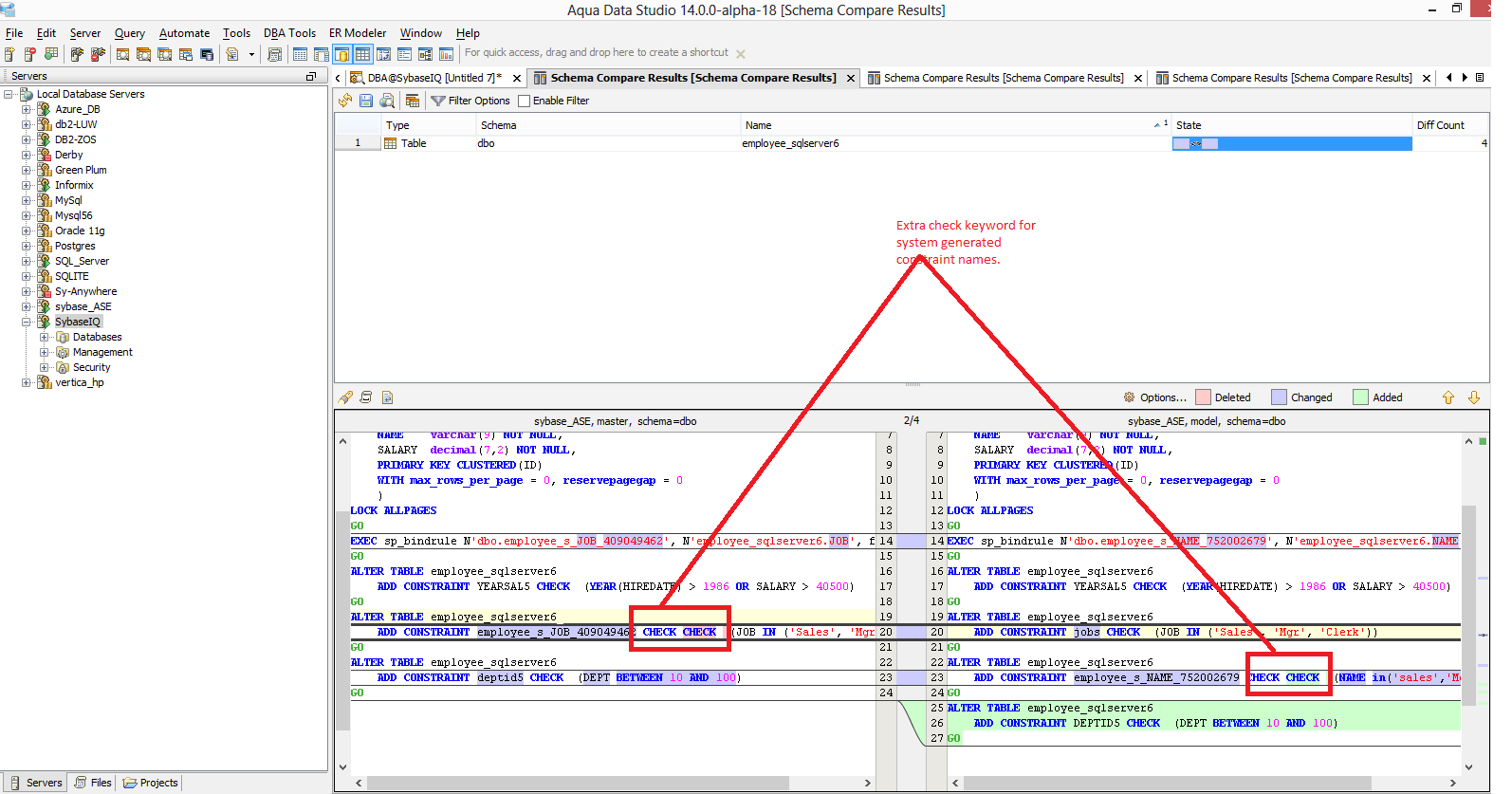The height and width of the screenshot is (794, 1512).
Task: Switch to the Files bottom tab
Action: [93, 783]
